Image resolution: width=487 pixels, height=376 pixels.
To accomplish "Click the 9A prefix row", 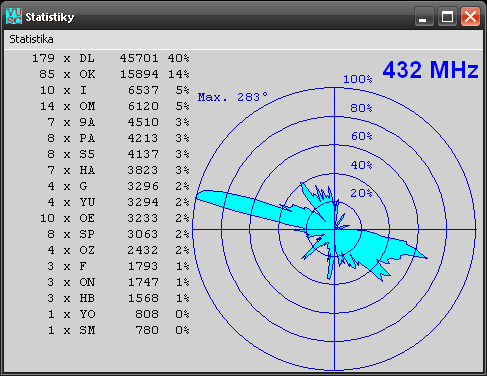I will pyautogui.click(x=118, y=122).
